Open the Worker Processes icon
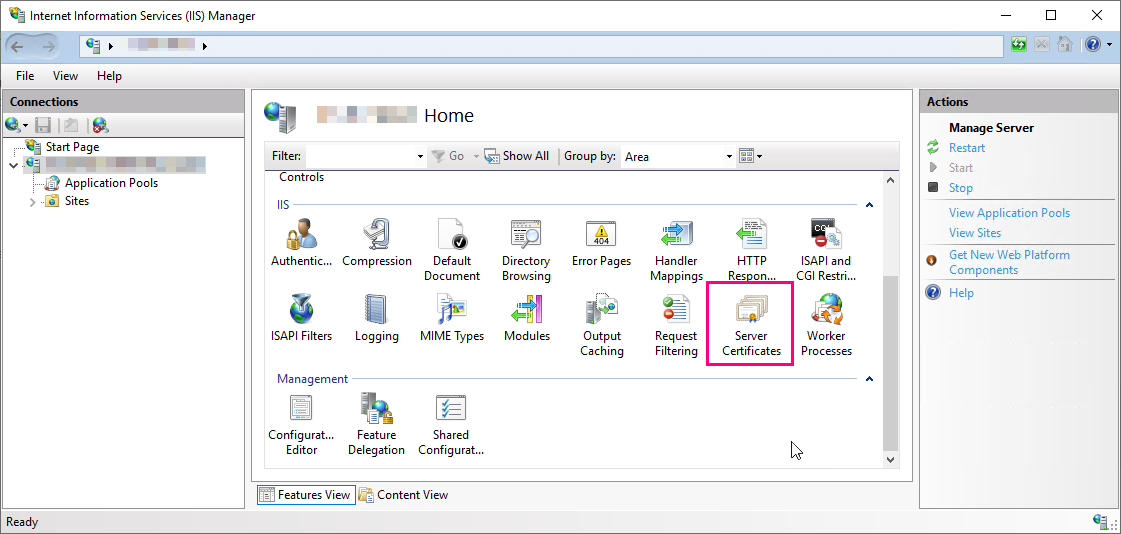The width and height of the screenshot is (1121, 534). (826, 323)
